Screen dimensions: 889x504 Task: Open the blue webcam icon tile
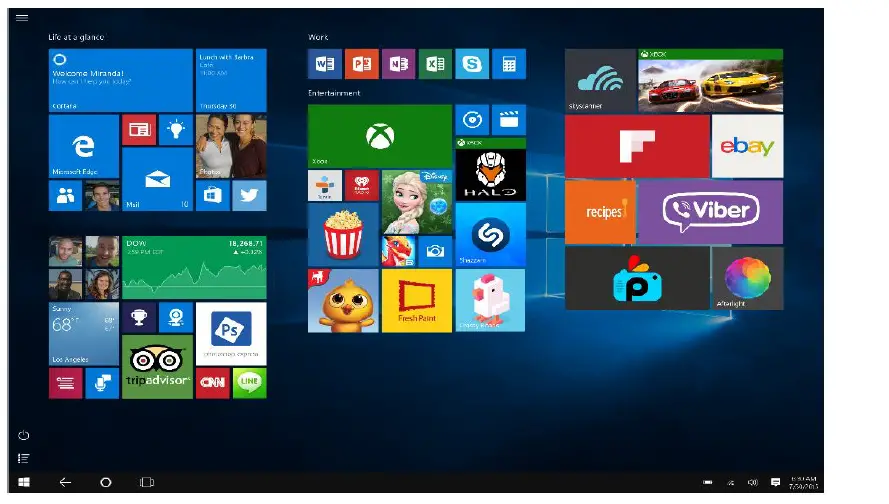click(x=176, y=317)
